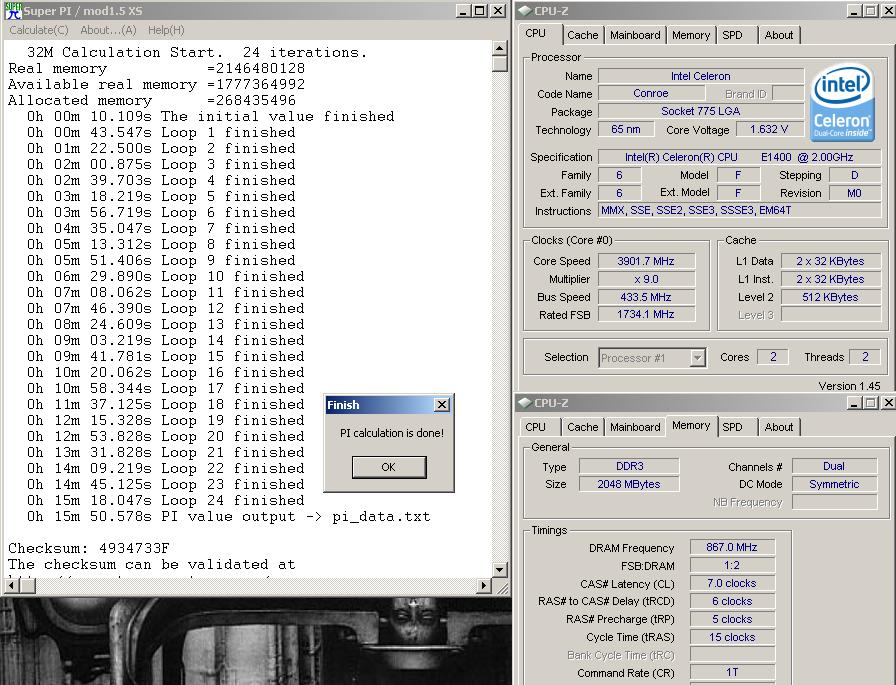Switch to Mainboard tab in lower CPU-Z
The width and height of the screenshot is (896, 685).
[635, 427]
